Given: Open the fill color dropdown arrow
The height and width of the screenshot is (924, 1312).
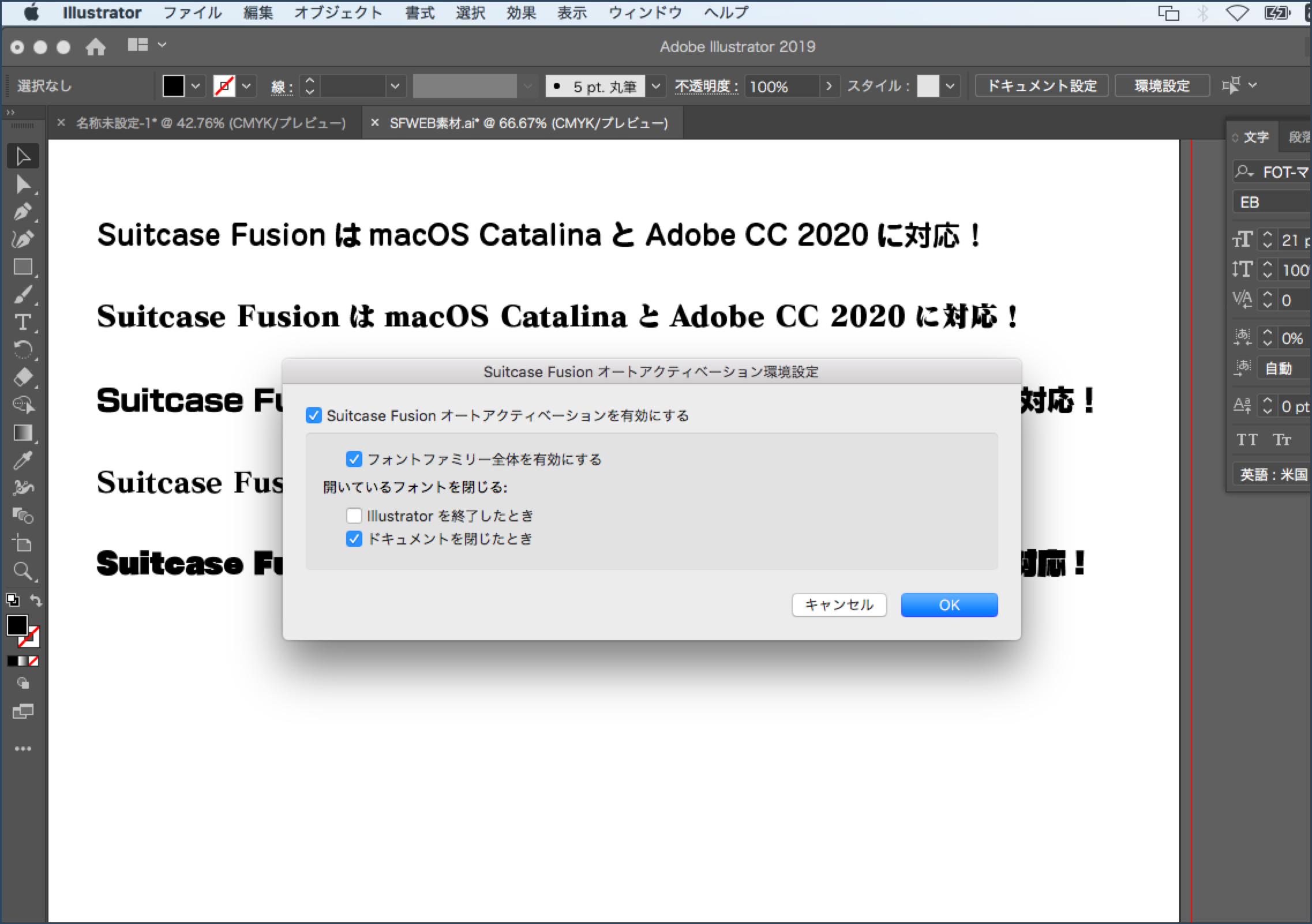Looking at the screenshot, I should point(196,87).
